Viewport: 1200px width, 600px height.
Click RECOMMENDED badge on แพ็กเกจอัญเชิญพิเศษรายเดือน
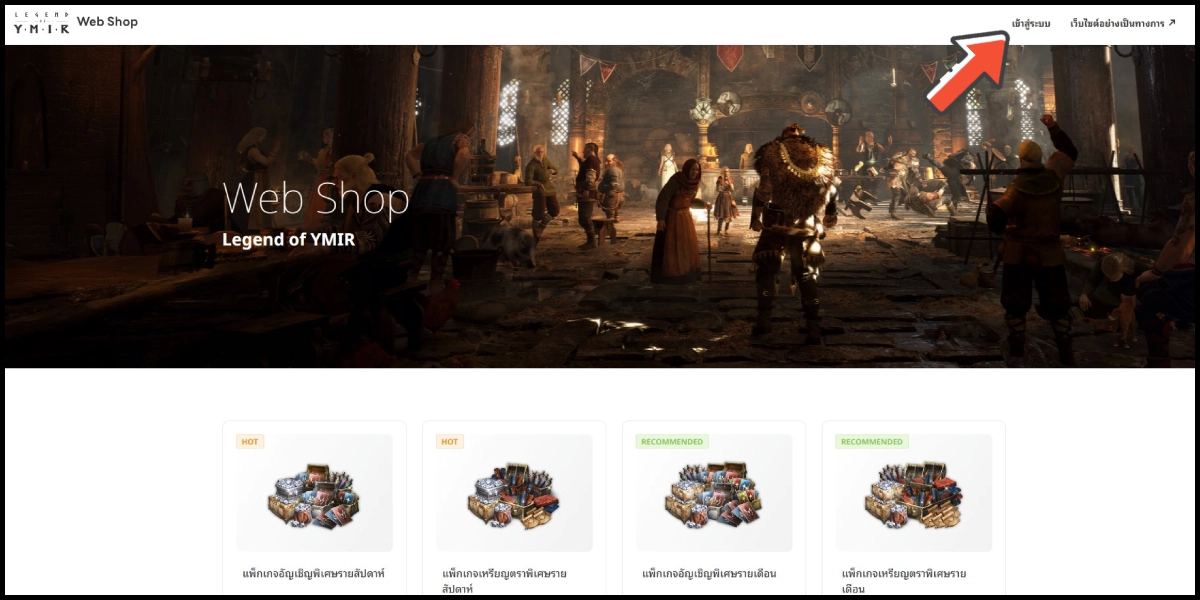click(672, 441)
